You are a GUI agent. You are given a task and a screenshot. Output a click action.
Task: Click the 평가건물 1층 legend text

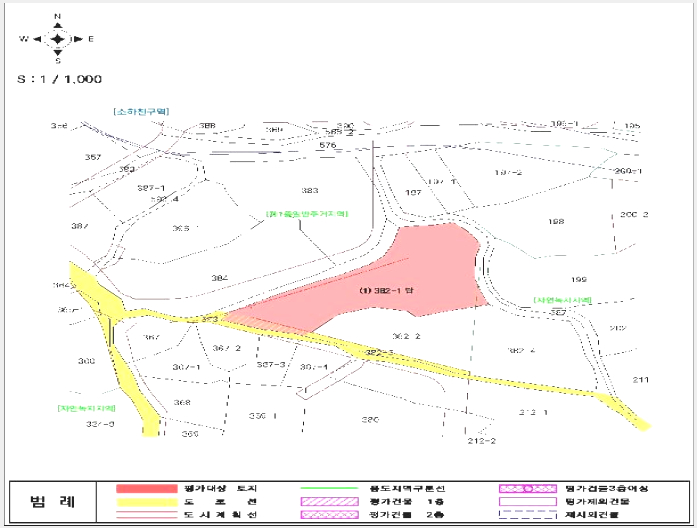(407, 502)
